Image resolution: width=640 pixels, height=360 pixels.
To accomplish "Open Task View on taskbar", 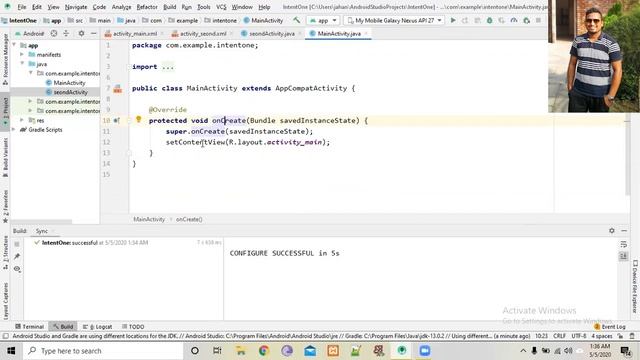I will point(217,351).
